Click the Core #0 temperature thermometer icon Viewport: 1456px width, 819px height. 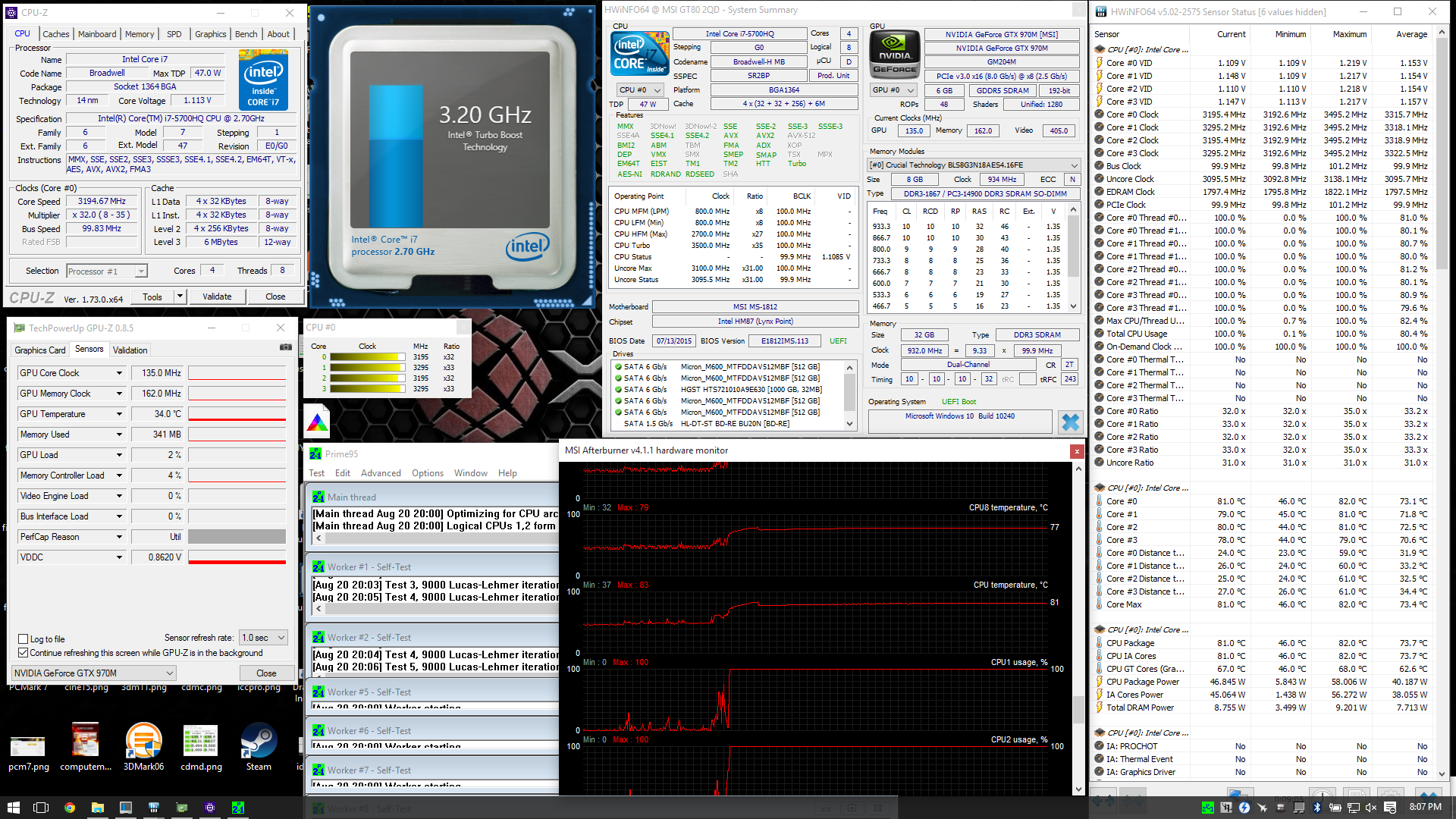(x=1100, y=501)
